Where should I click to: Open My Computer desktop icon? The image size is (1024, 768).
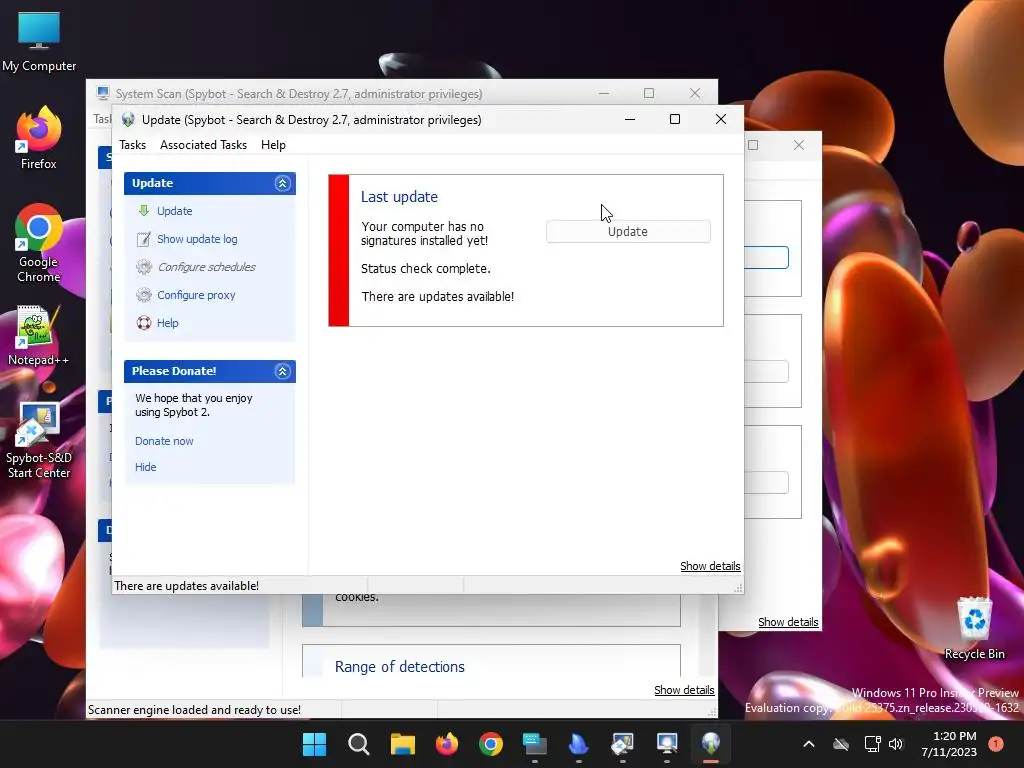pos(39,42)
